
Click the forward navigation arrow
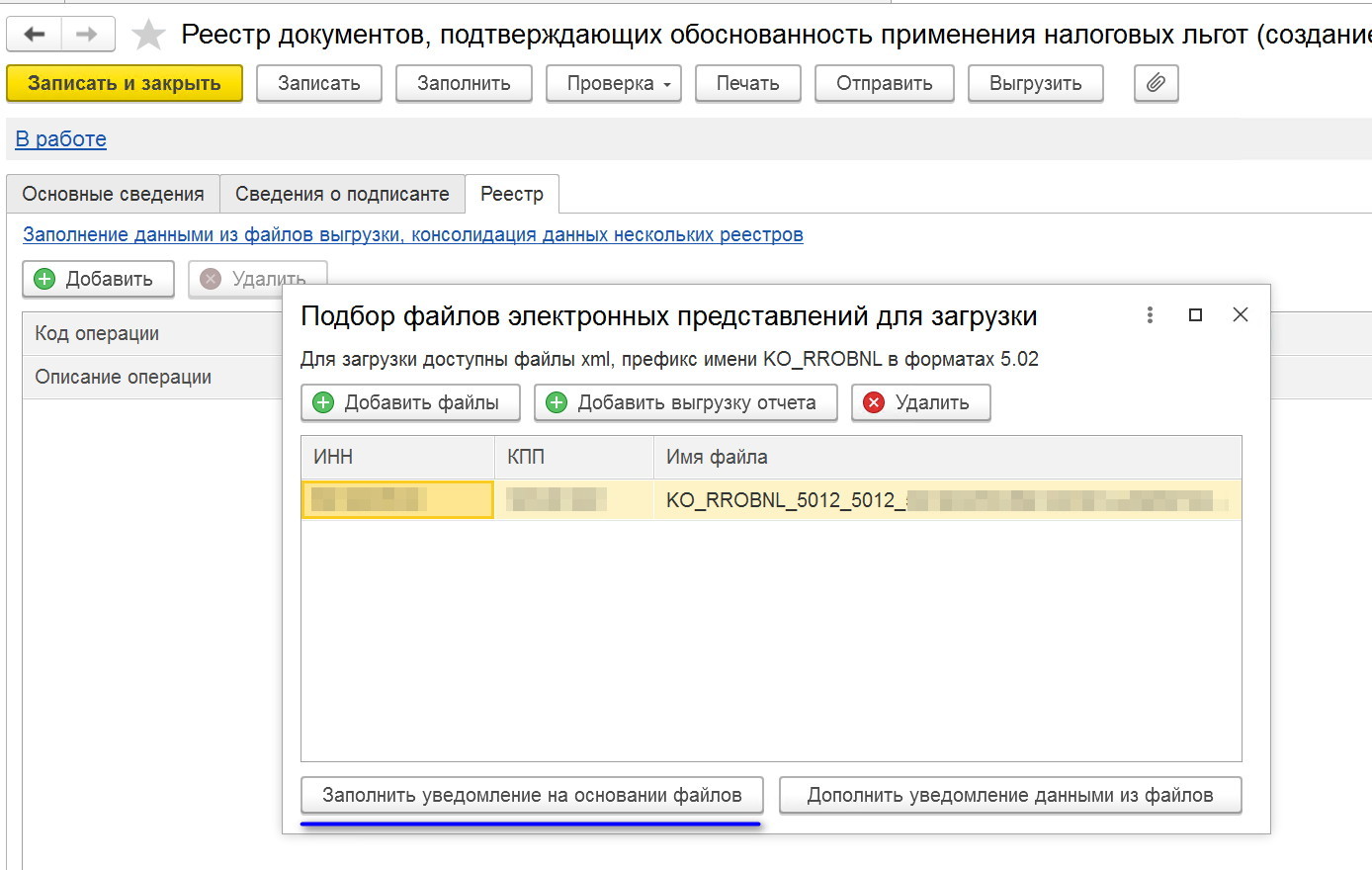(87, 35)
